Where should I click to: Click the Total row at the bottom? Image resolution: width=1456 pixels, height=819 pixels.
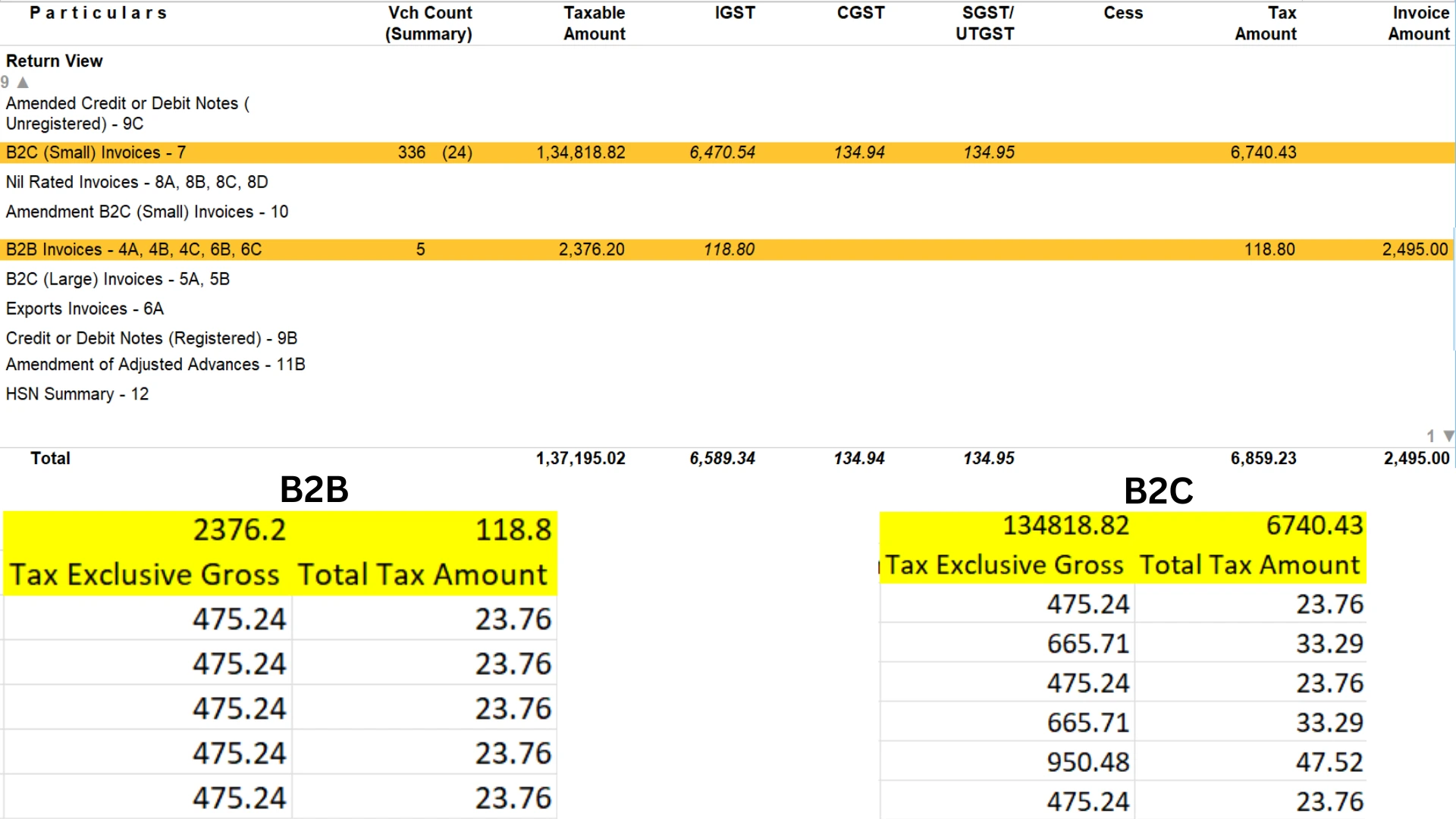50,458
